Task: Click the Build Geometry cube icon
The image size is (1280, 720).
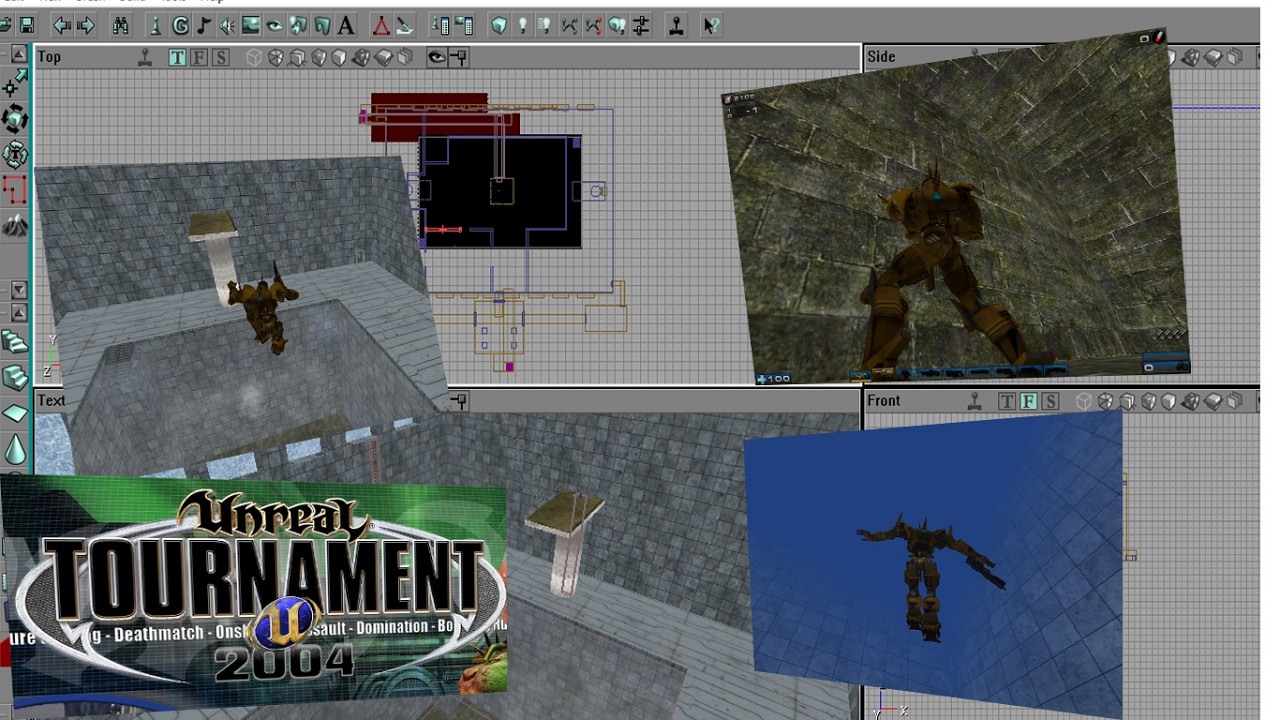Action: coord(499,25)
